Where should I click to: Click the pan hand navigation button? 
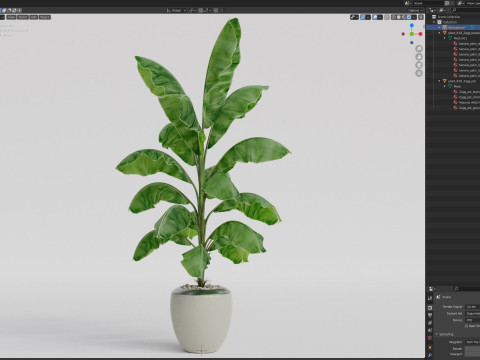419,57
